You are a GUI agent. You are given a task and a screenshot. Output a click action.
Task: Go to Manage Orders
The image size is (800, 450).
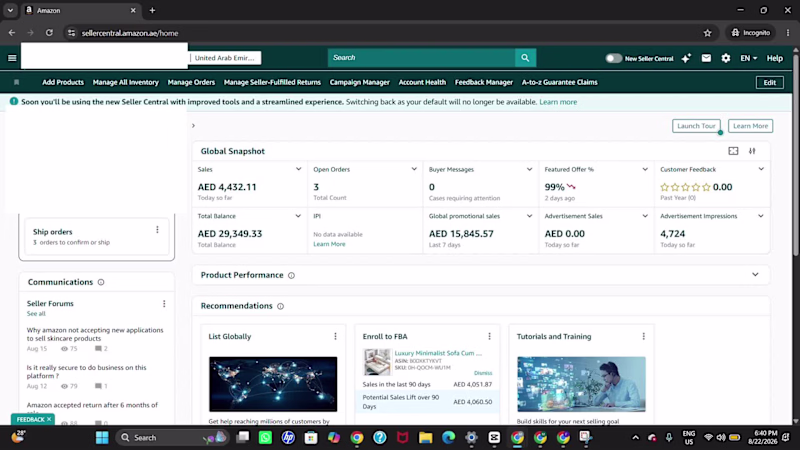click(x=191, y=82)
